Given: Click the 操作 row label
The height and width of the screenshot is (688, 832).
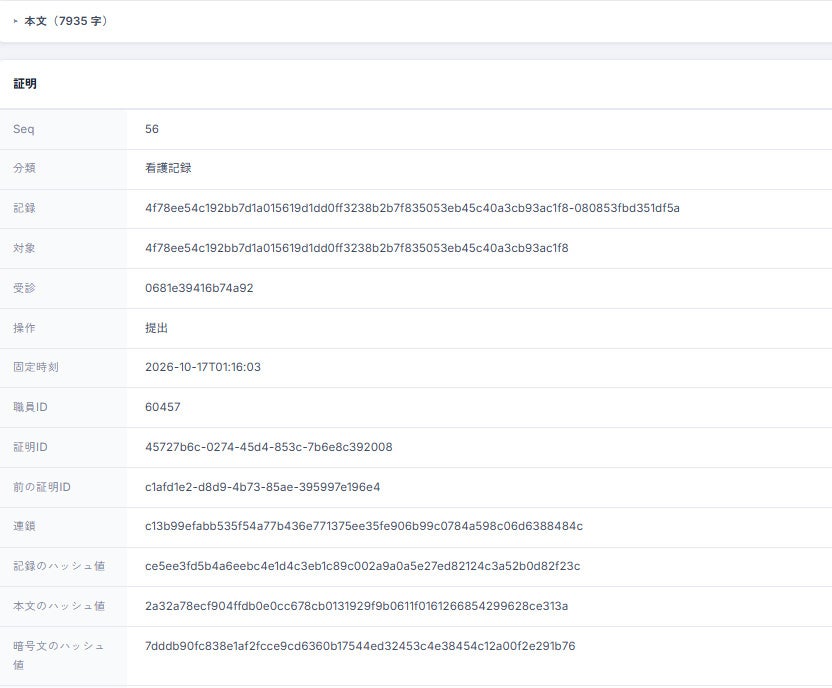Looking at the screenshot, I should 24,328.
